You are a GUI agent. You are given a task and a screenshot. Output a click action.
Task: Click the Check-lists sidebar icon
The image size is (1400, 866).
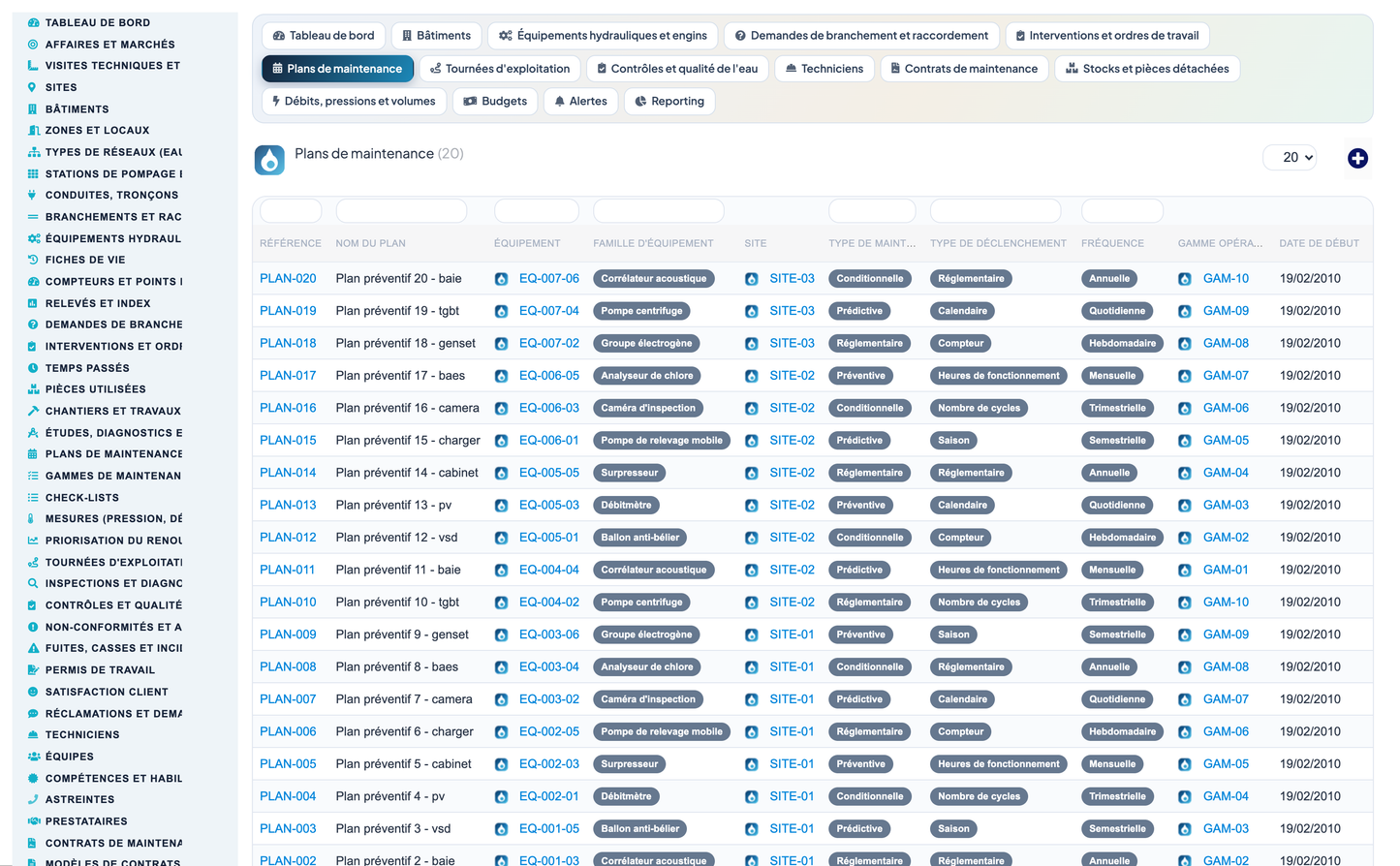point(33,497)
